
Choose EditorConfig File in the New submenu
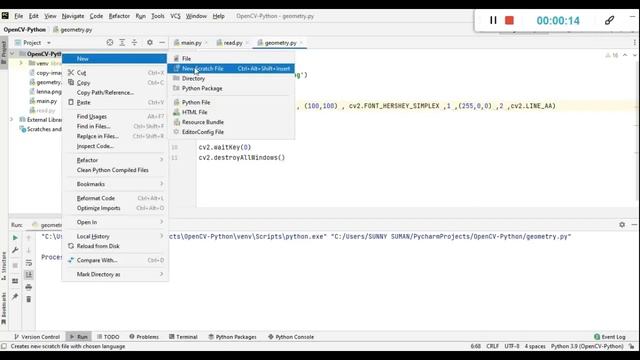231,132
